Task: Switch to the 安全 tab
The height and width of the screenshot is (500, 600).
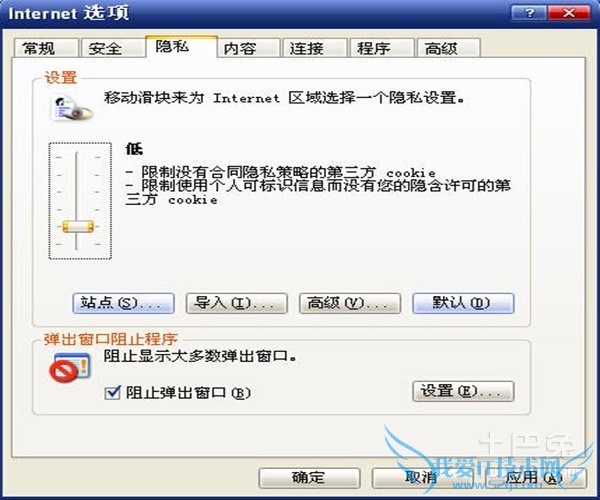Action: [112, 48]
